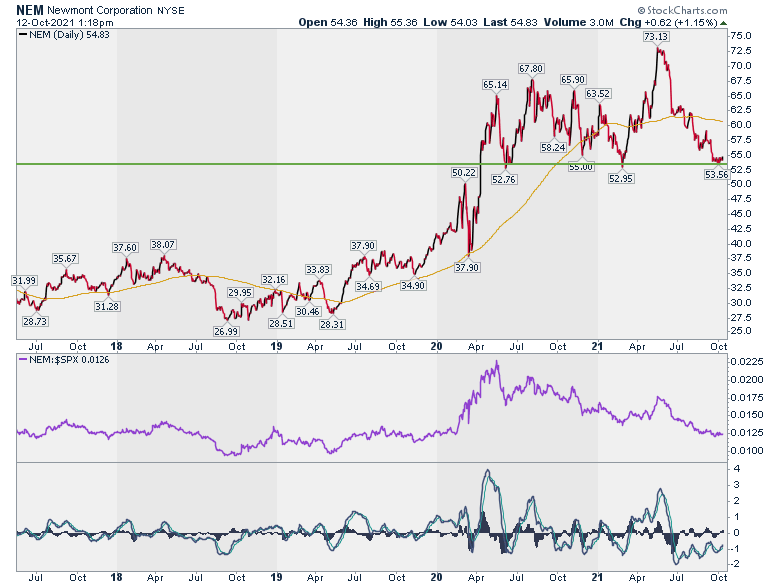780x586 pixels.
Task: Click the 53.56 latest low label
Action: coord(716,174)
